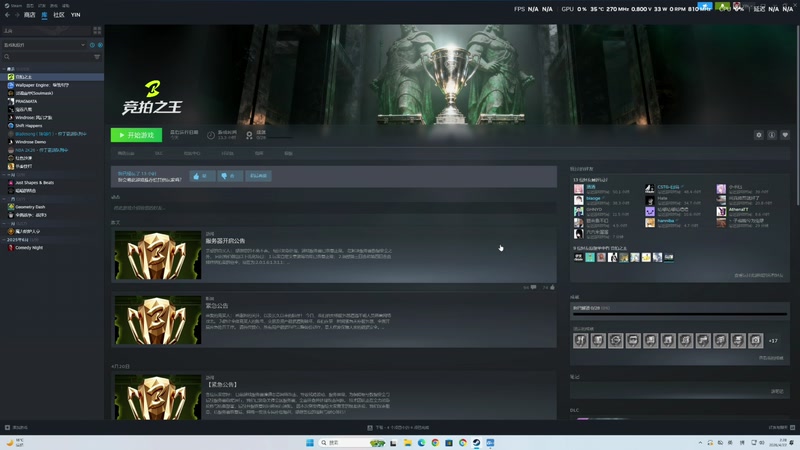Open the first friend avatar in friends list
The width and height of the screenshot is (800, 450).
pos(579,189)
